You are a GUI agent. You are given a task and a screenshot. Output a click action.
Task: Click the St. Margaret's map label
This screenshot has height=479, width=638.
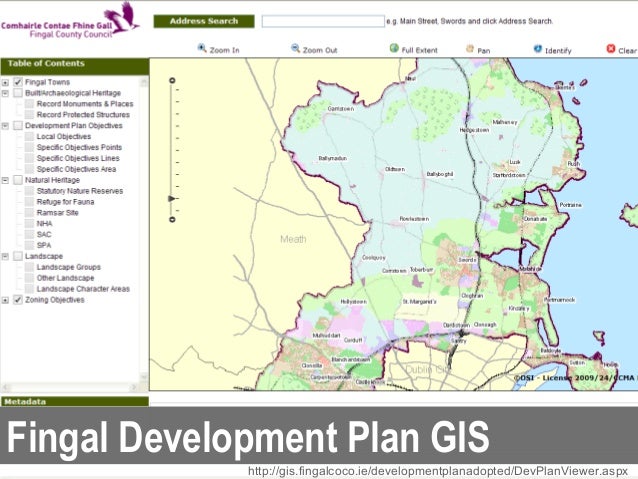420,302
